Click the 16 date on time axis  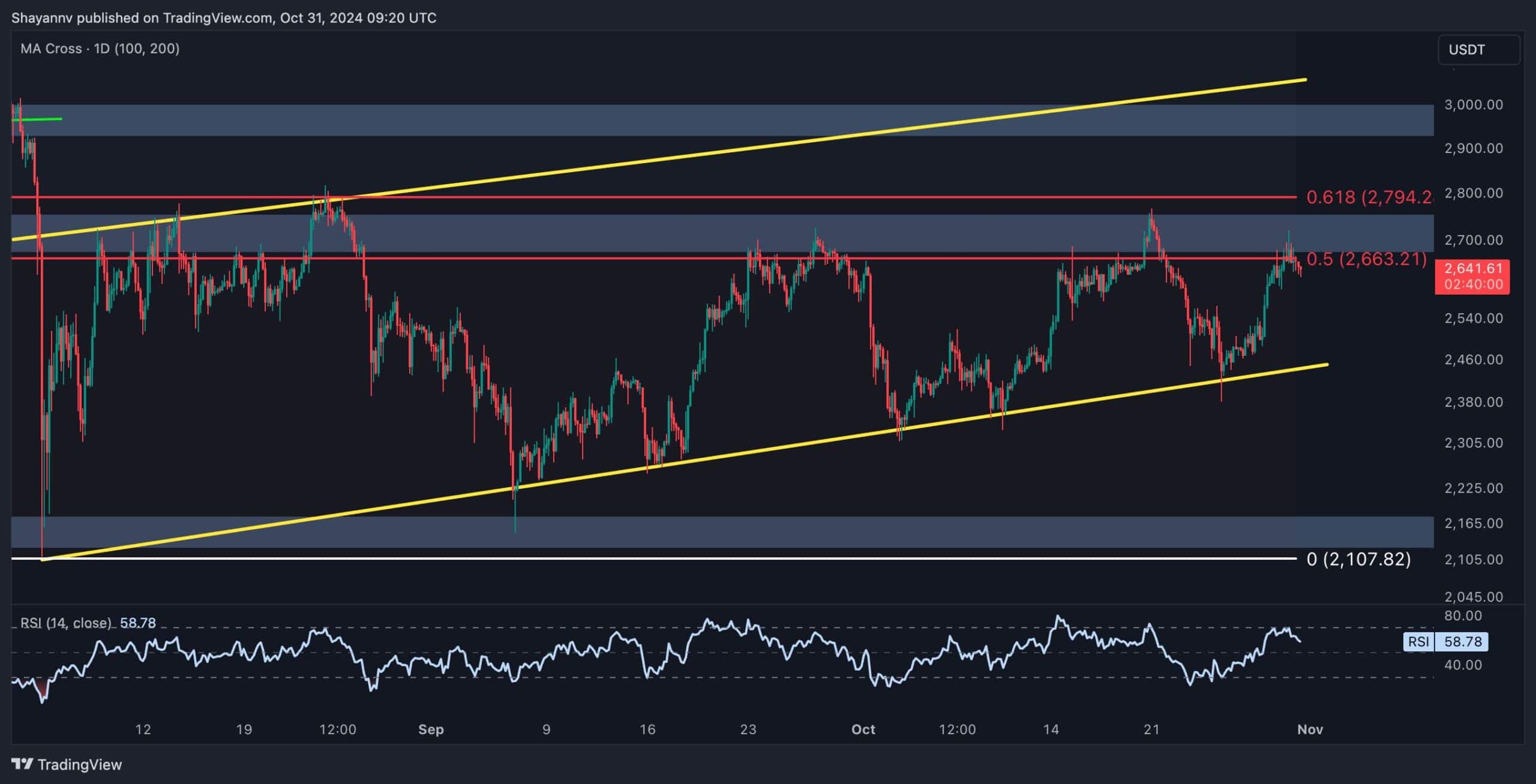647,729
